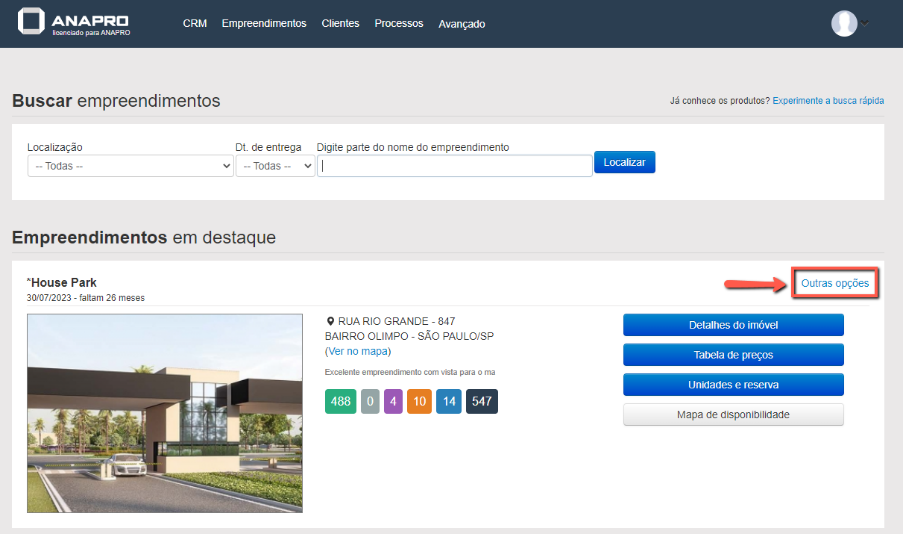Open the Experimente a busca rápida link
The height and width of the screenshot is (534, 903).
(828, 101)
